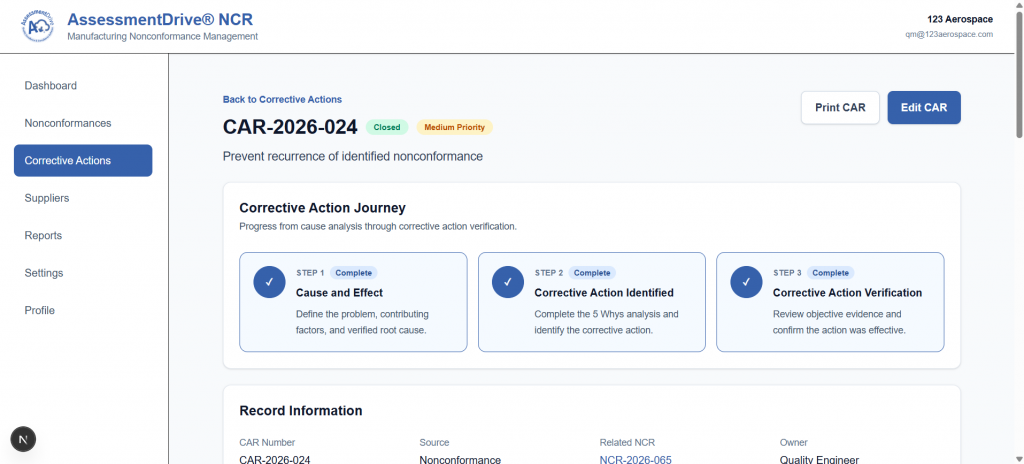Follow the Back to Corrective Actions link
The image size is (1024, 464).
pos(282,99)
